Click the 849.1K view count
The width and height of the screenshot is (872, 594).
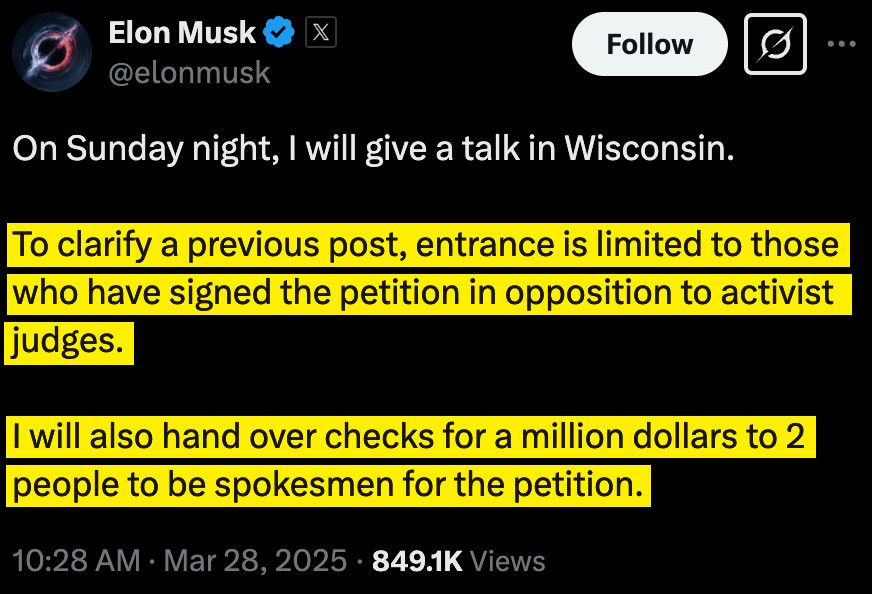pyautogui.click(x=417, y=561)
